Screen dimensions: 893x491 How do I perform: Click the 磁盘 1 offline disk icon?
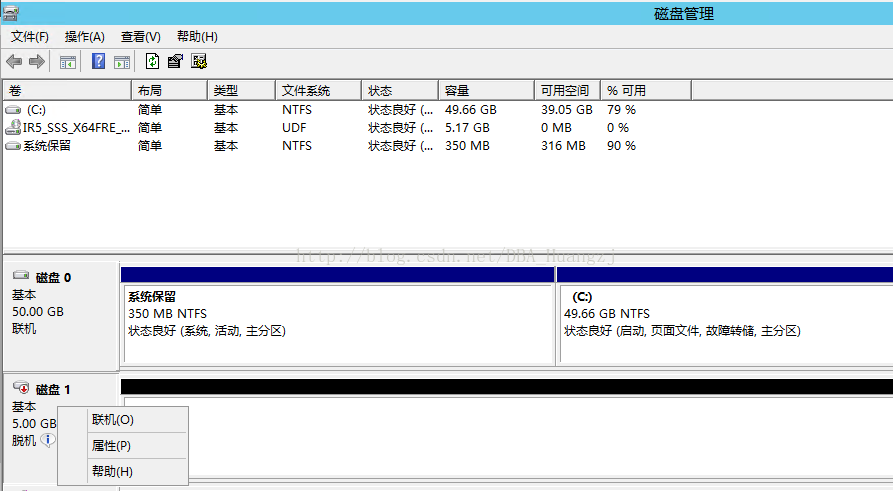pos(21,387)
